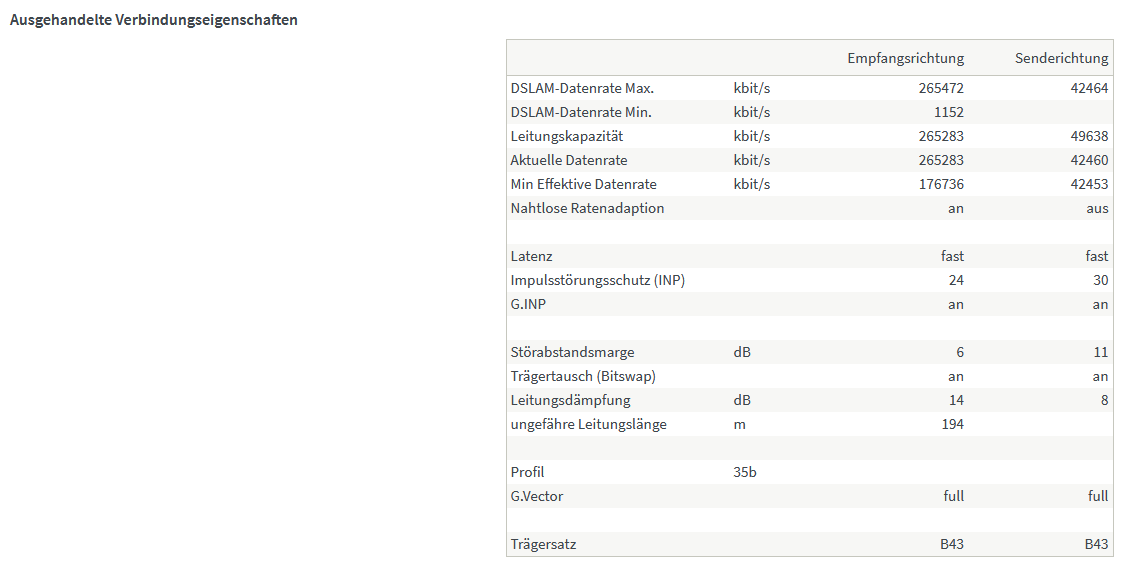Select the Trägertausch (Bitswap) label

point(583,376)
